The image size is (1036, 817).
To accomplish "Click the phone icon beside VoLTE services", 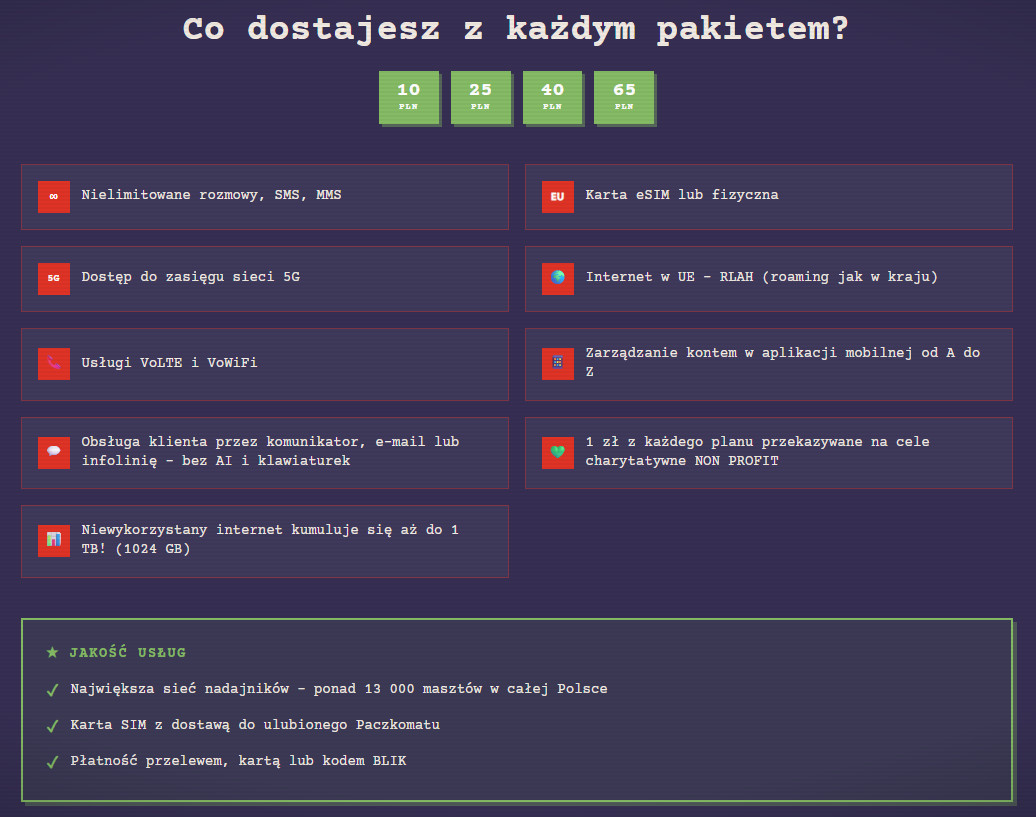I will click(x=54, y=364).
